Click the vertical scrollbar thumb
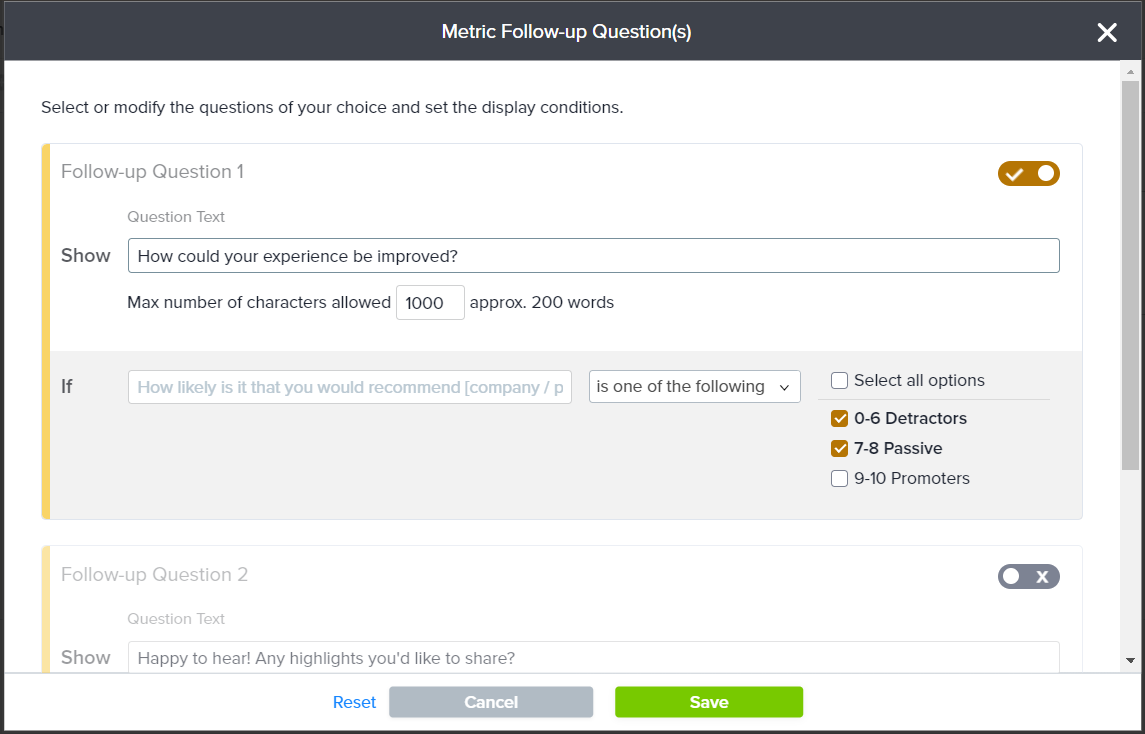1145x734 pixels. pos(1130,270)
